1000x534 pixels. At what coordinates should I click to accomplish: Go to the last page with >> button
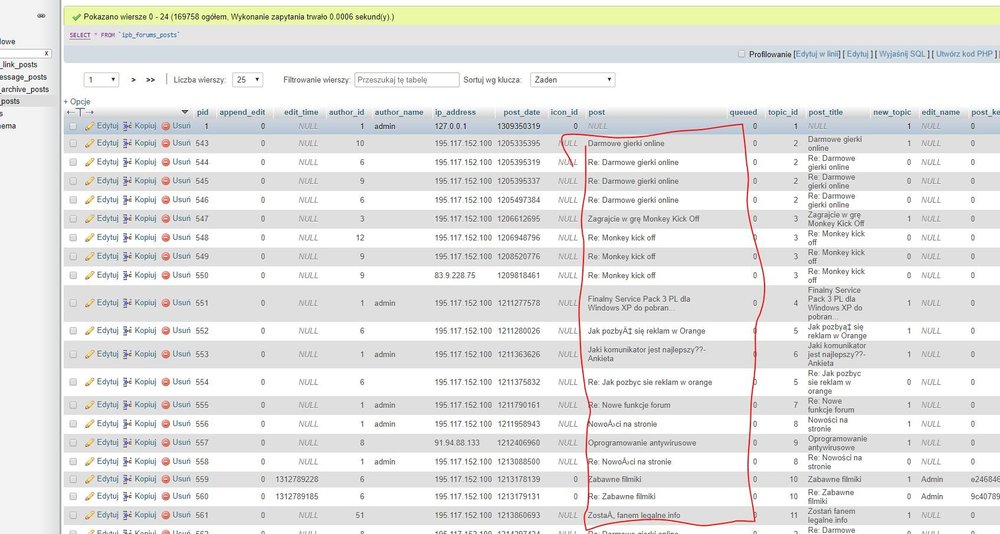(x=150, y=79)
